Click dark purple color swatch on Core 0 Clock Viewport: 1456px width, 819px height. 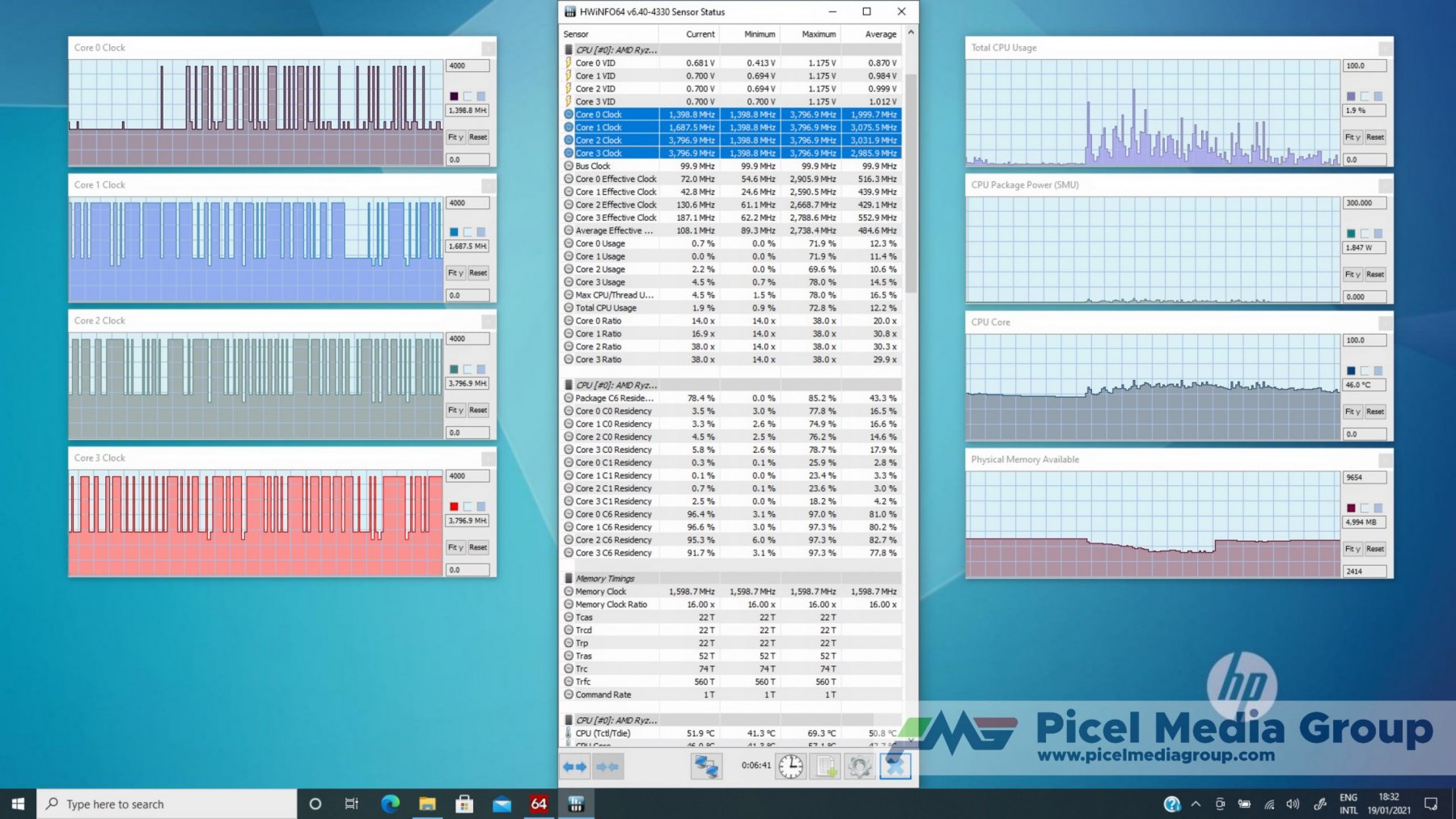coord(454,96)
